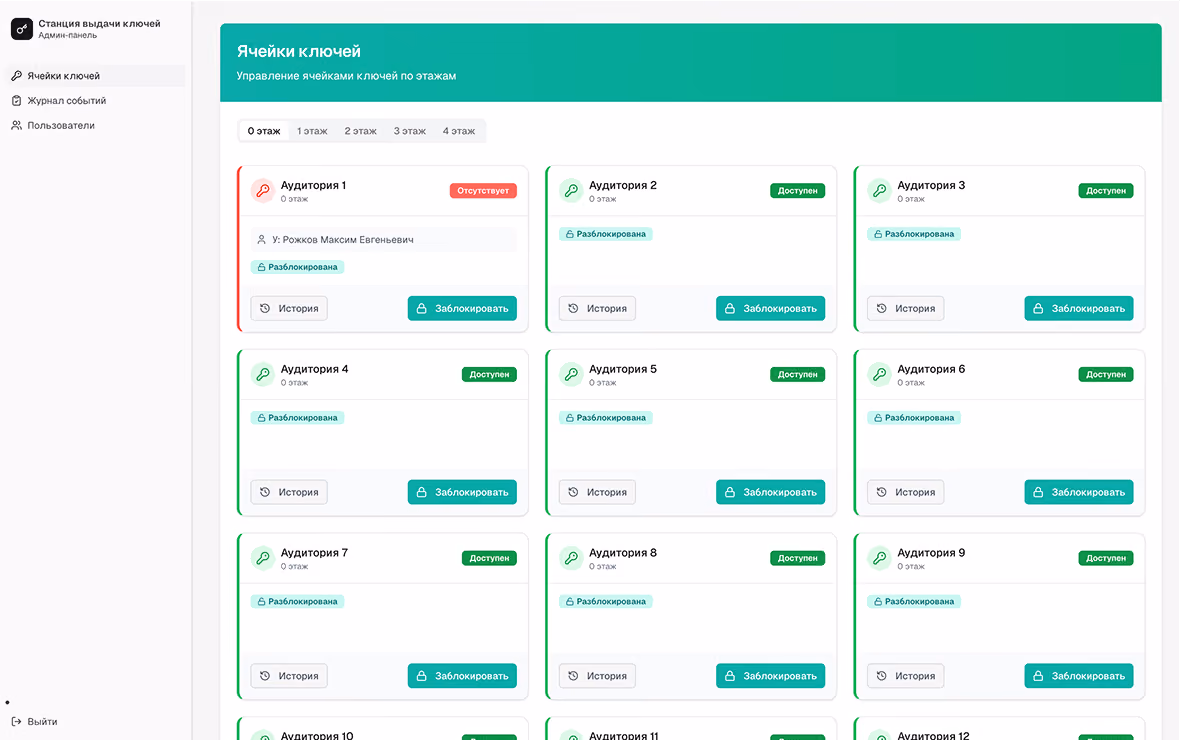
Task: Click the logout arrow icon beside Выйти
Action: tap(17, 721)
